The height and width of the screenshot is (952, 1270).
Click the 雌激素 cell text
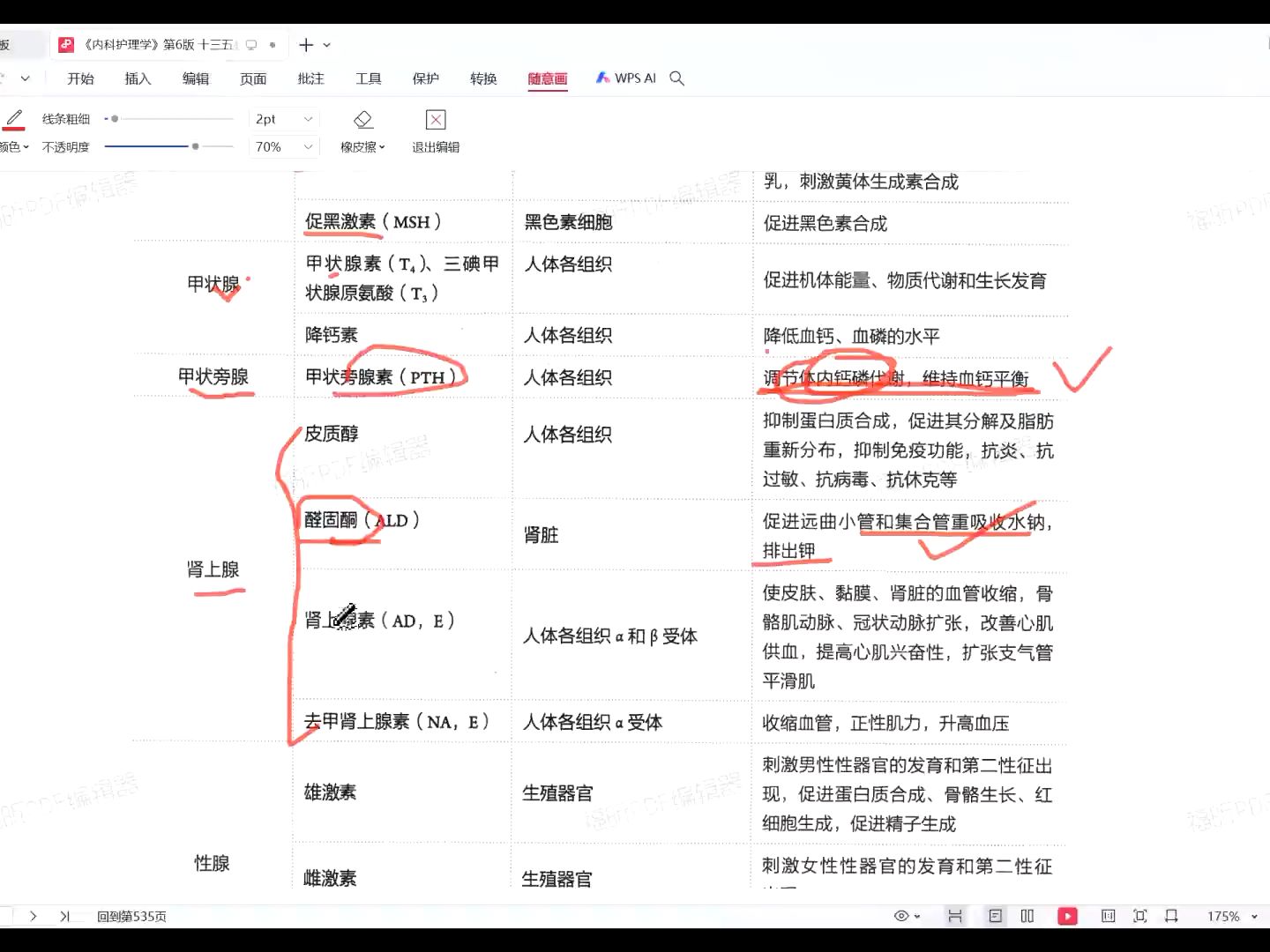pyautogui.click(x=330, y=878)
